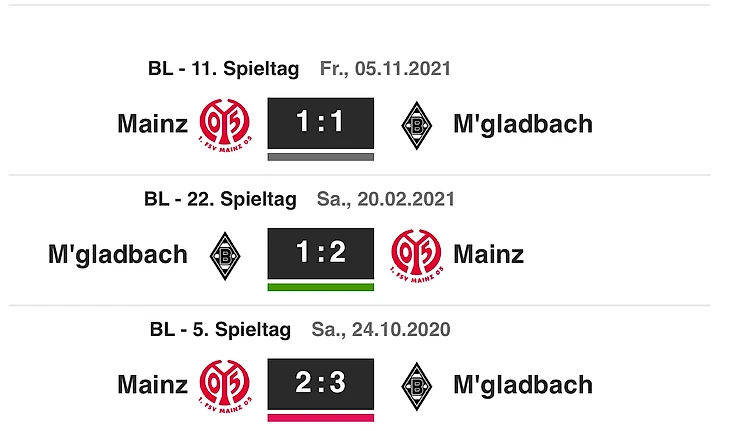Open the 1:2 score box
The image size is (730, 431).
tap(321, 254)
